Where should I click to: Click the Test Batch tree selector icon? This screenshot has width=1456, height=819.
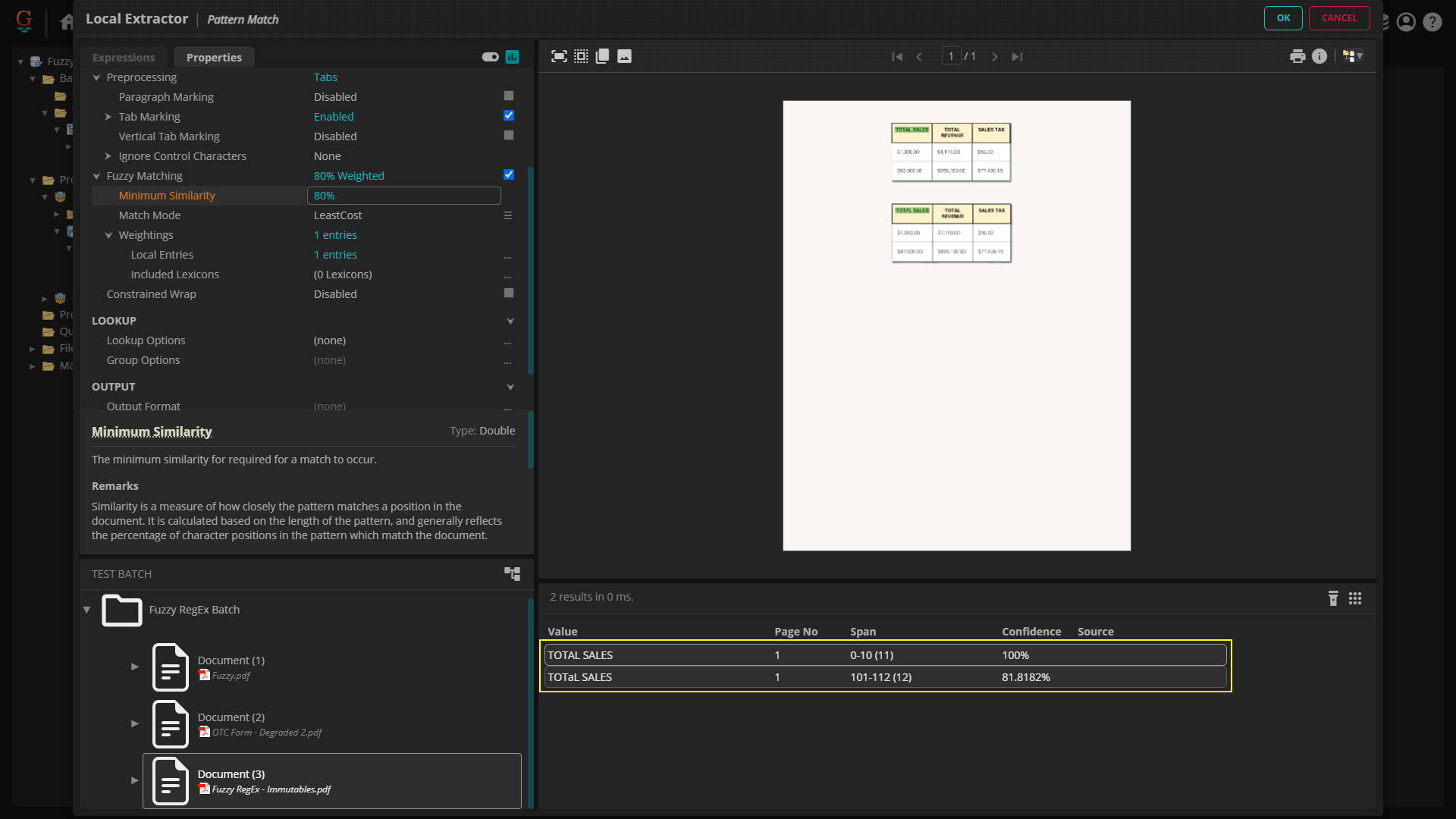pos(513,574)
